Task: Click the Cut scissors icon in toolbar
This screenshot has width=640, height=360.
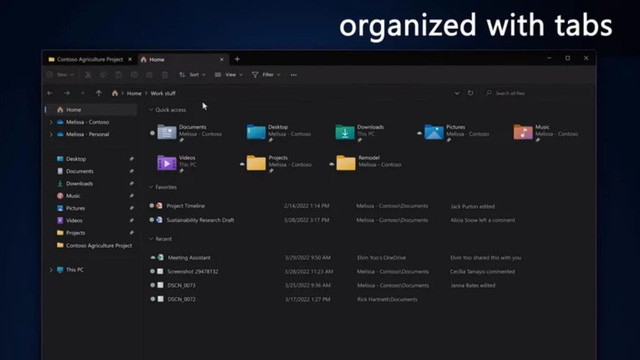Action: (88, 75)
